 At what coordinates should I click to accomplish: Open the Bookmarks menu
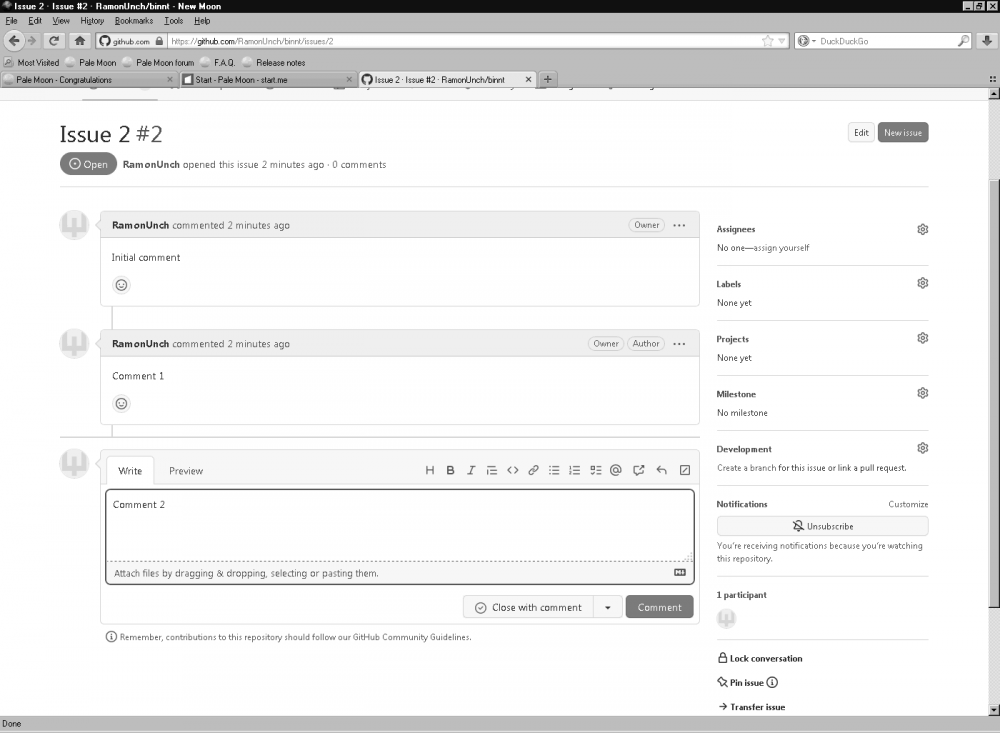tap(134, 20)
